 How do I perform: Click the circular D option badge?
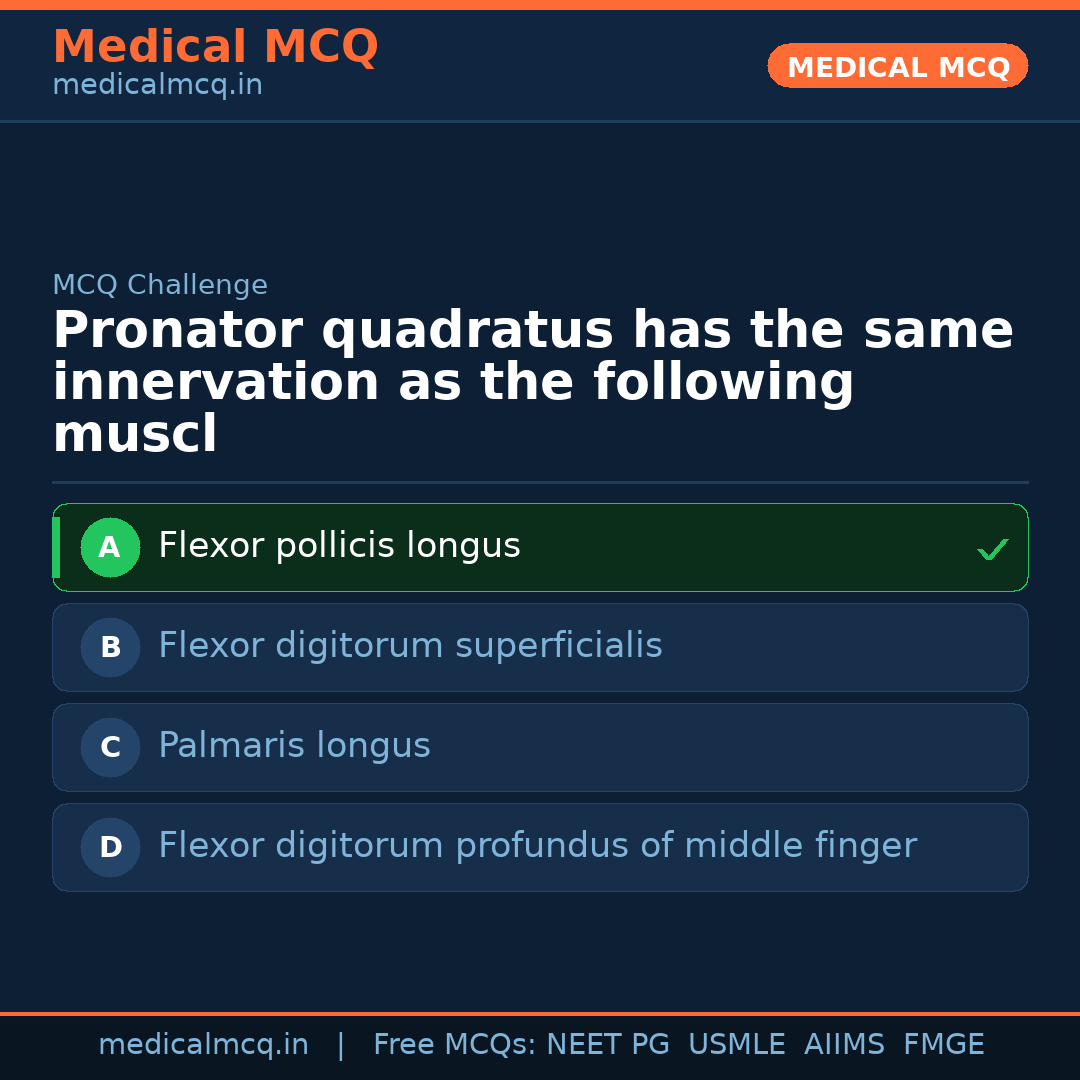[x=110, y=847]
